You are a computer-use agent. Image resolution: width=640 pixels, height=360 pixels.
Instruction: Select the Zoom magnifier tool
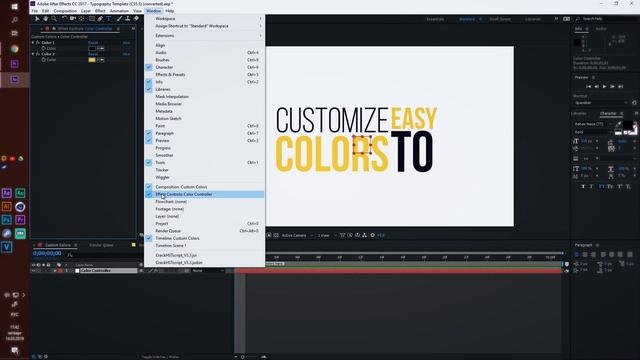pyautogui.click(x=54, y=19)
